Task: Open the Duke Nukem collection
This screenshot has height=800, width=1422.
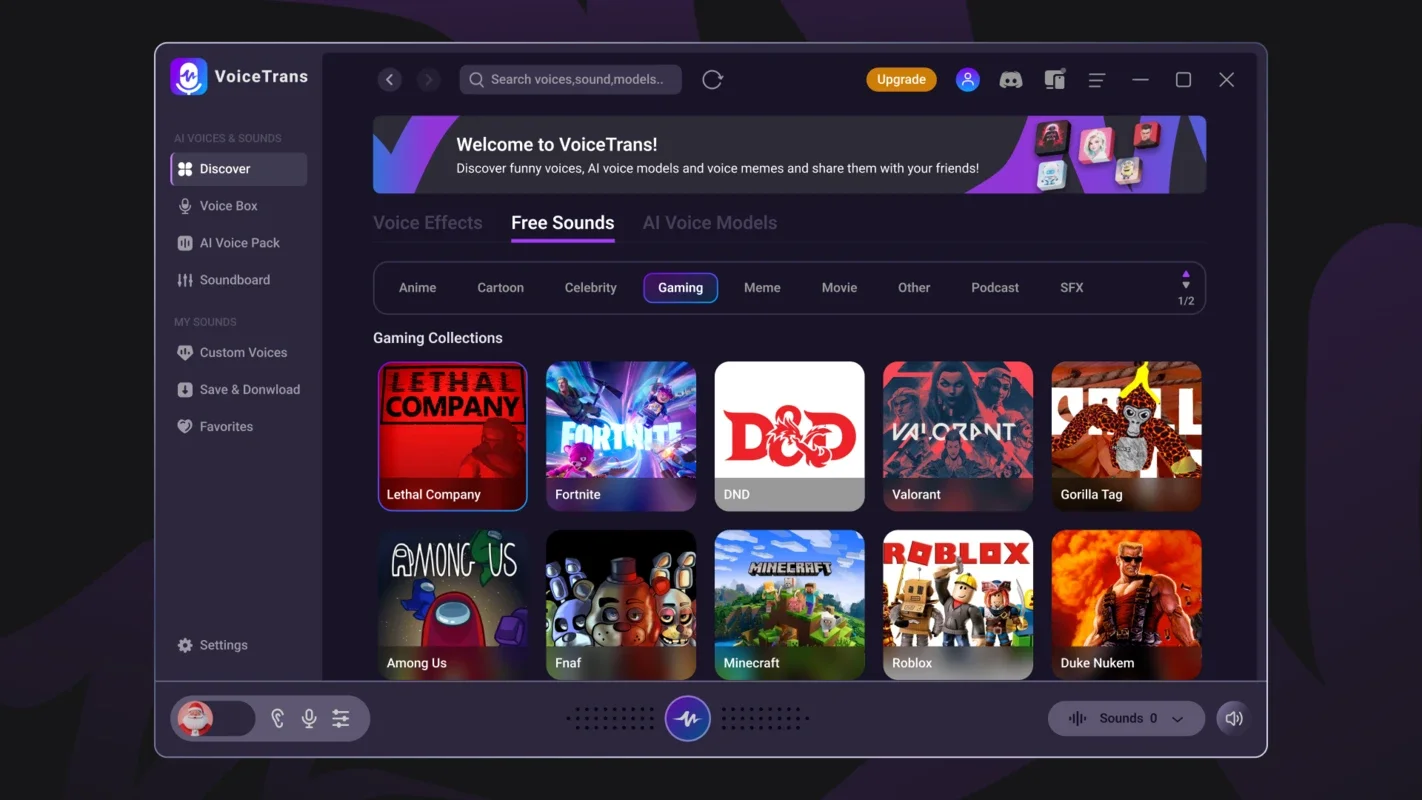Action: click(1127, 605)
